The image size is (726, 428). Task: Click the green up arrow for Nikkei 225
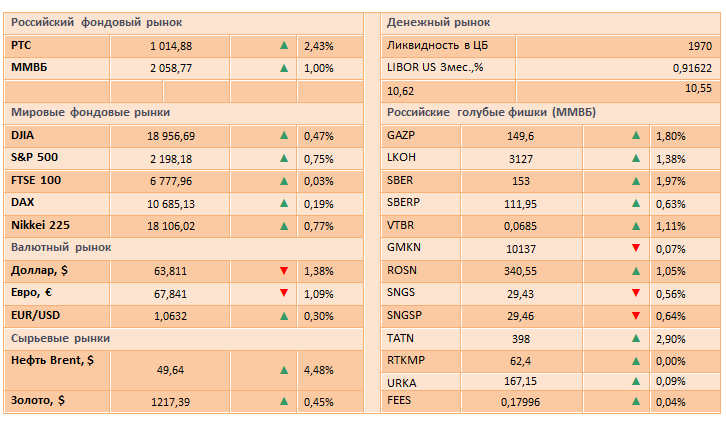point(284,226)
